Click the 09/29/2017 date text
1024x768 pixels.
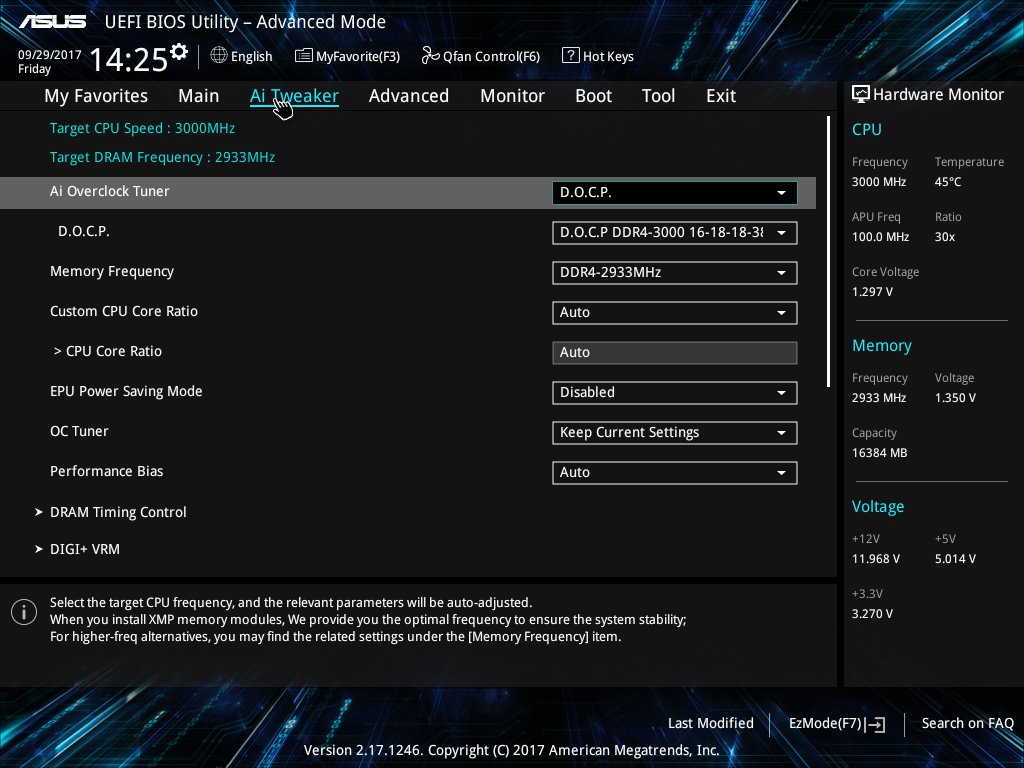point(50,55)
